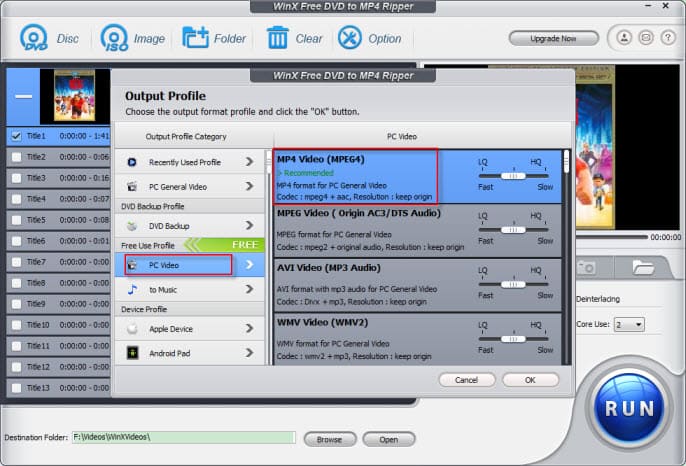Click the snapshot camera icon under preview
Viewport: 686px width, 466px height.
point(586,267)
